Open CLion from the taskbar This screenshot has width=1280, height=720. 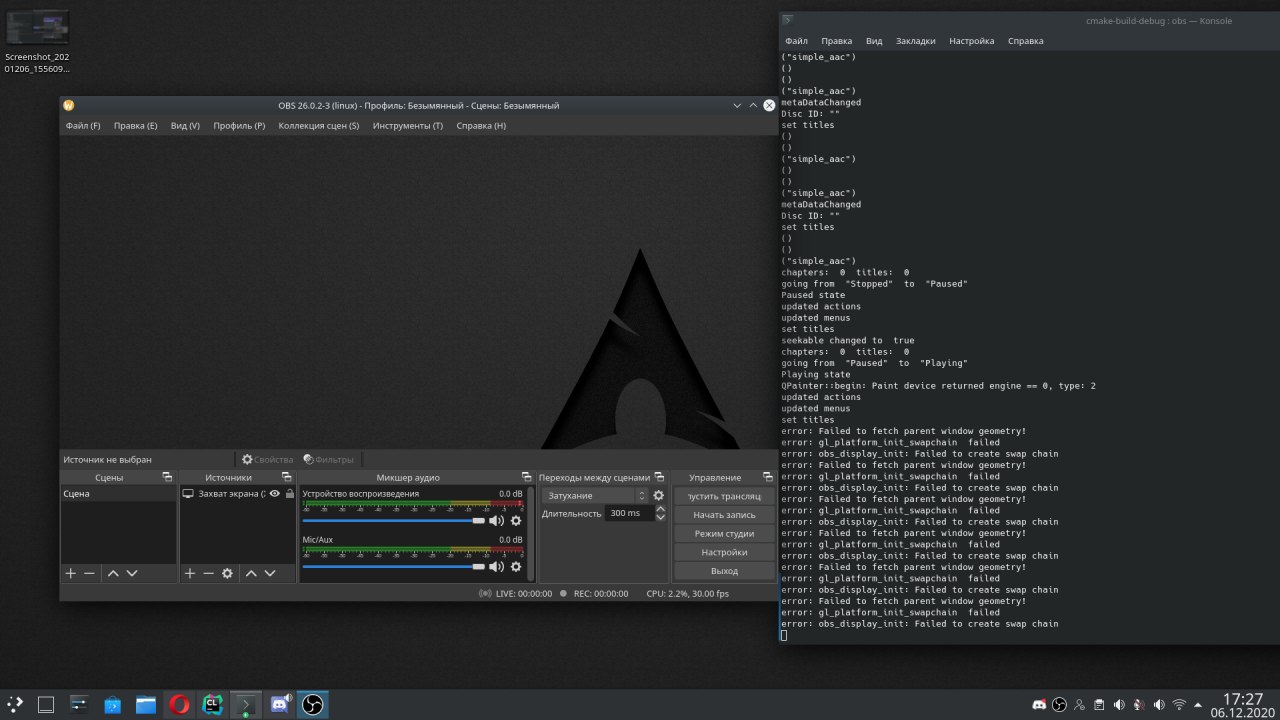coord(213,705)
